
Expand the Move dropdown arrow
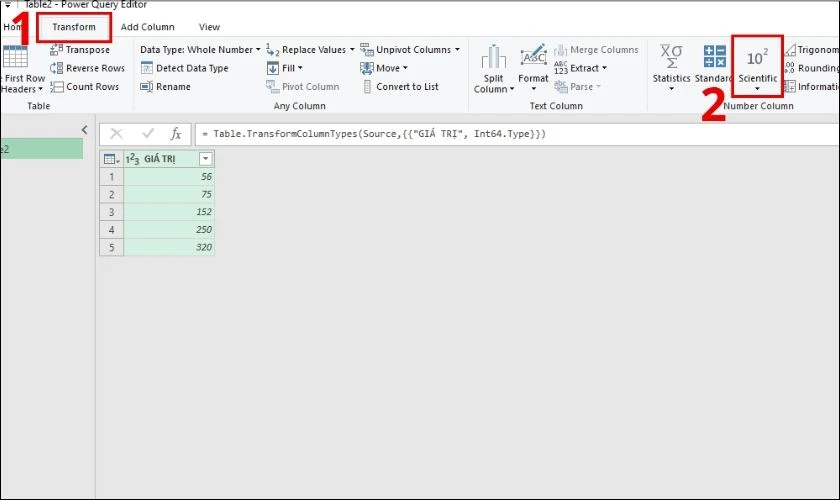click(x=405, y=68)
